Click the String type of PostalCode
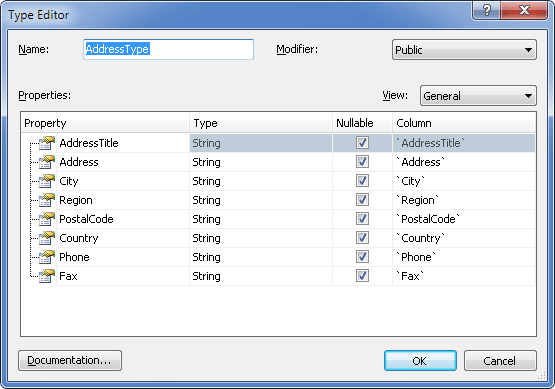Viewport: 555px width, 389px height. (x=261, y=219)
